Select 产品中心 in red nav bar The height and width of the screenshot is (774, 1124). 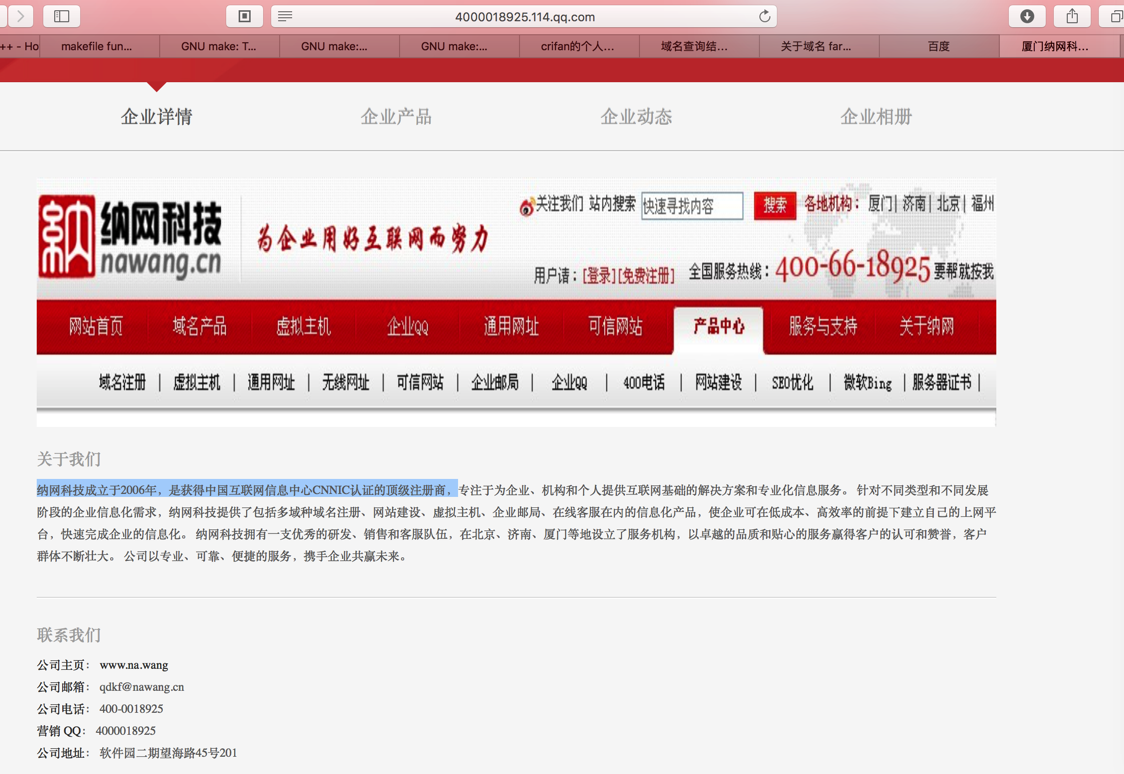coord(718,327)
